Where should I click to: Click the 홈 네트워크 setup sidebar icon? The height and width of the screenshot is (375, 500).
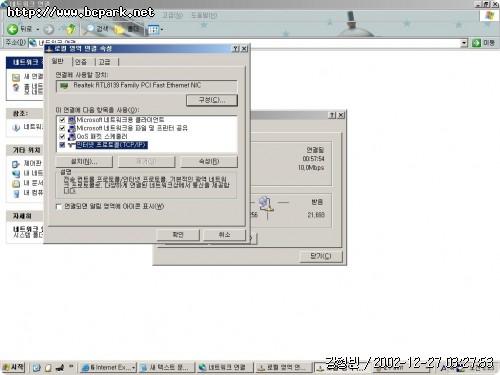[16, 88]
